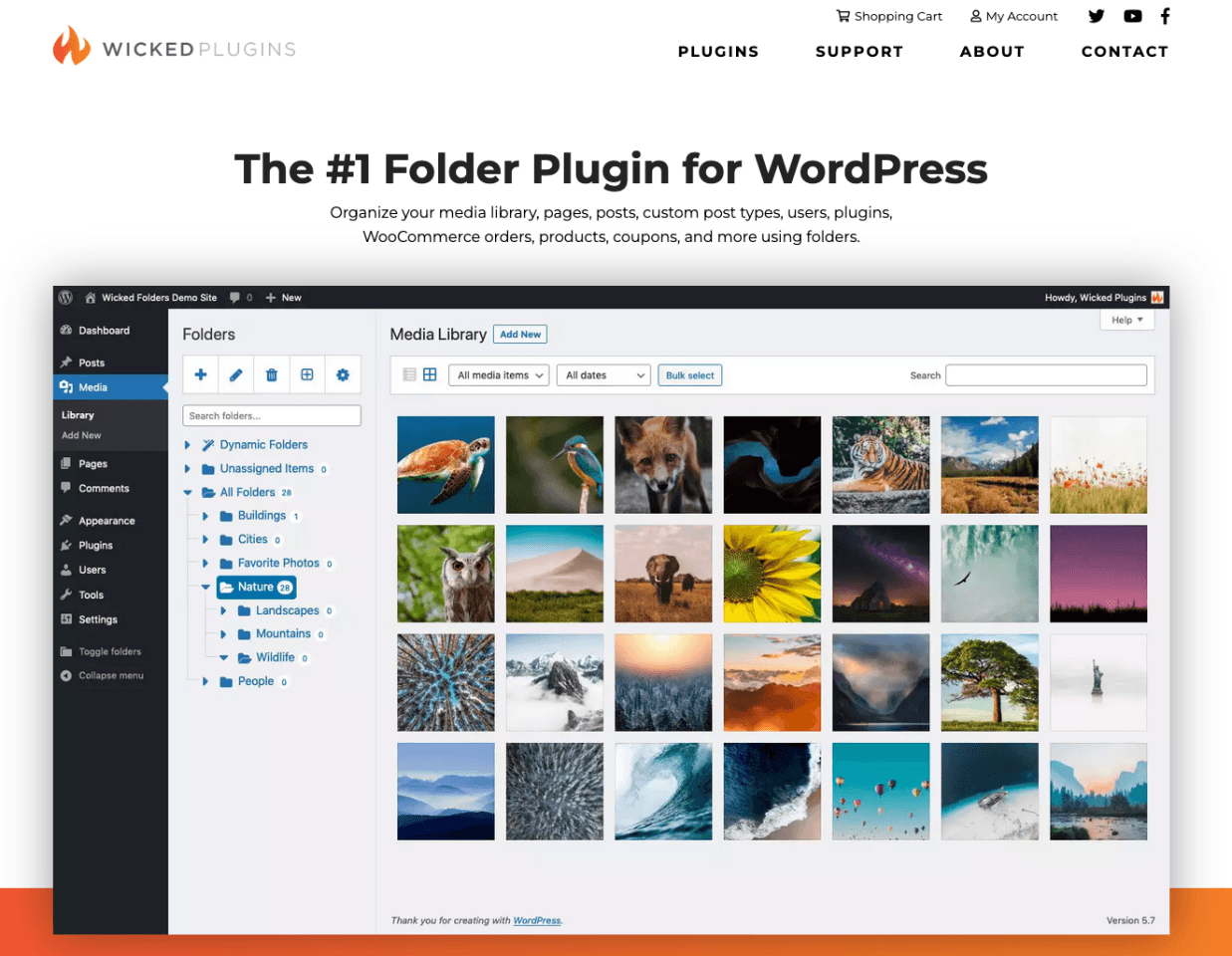The width and height of the screenshot is (1232, 956).
Task: Click the add new folder plus icon
Action: (200, 375)
